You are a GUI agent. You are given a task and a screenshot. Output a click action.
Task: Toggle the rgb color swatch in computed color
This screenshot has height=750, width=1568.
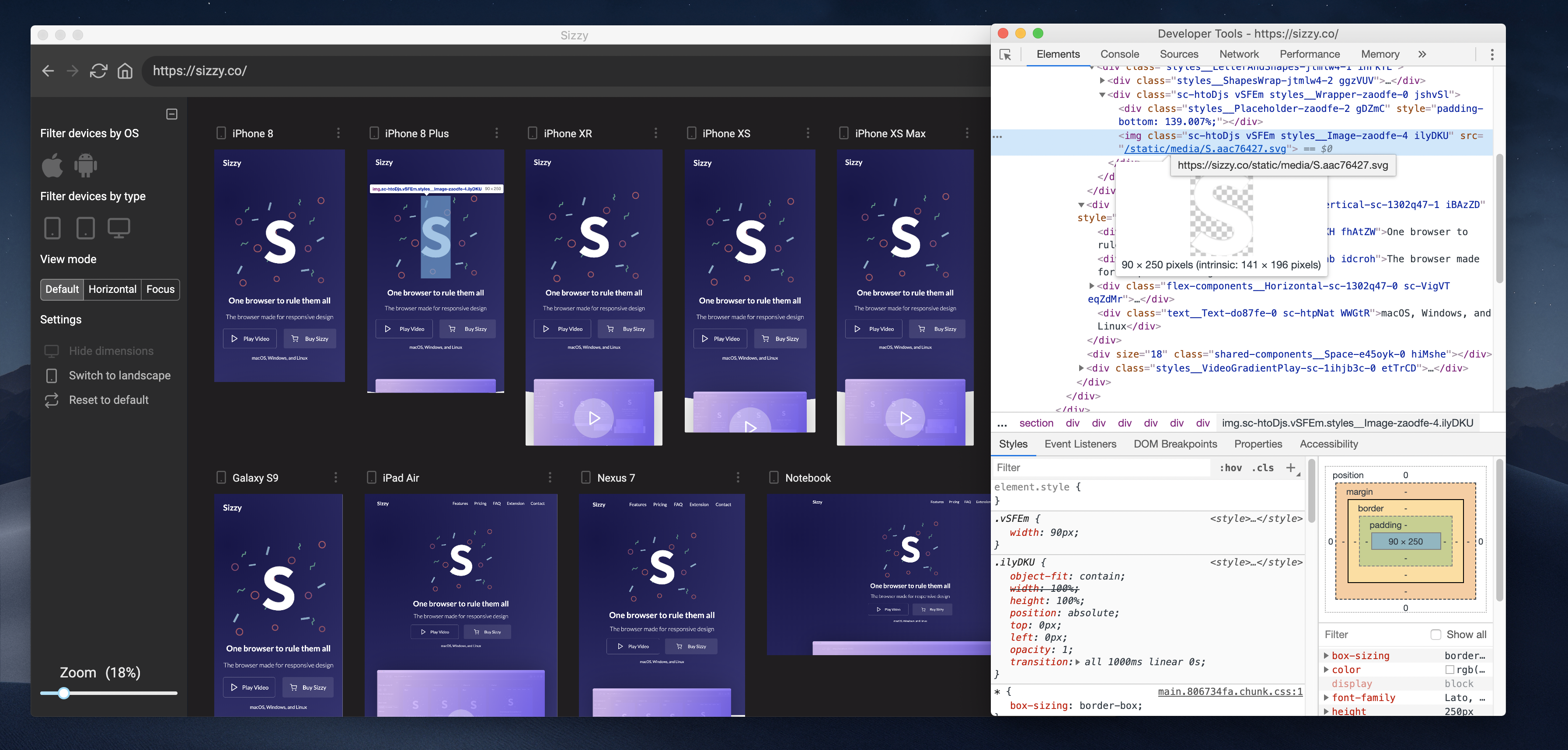[1450, 670]
